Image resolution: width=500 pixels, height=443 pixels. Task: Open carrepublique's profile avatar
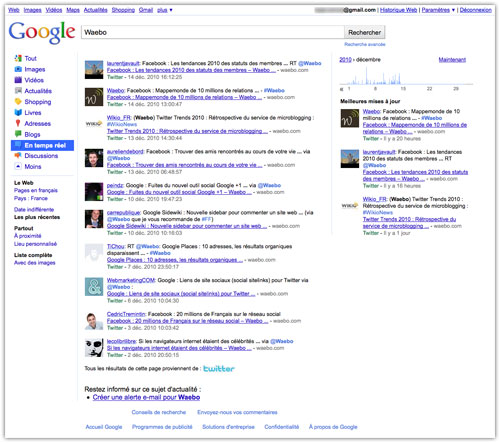click(x=94, y=219)
